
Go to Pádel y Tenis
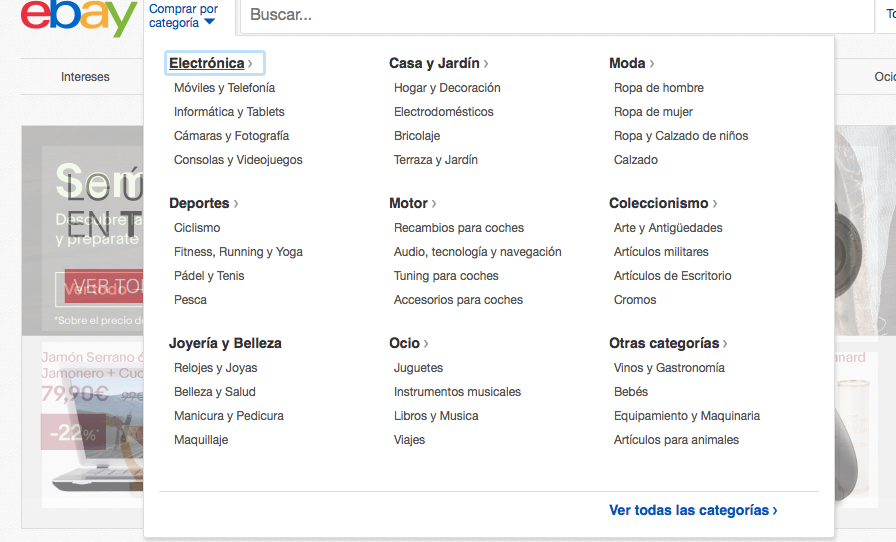209,276
